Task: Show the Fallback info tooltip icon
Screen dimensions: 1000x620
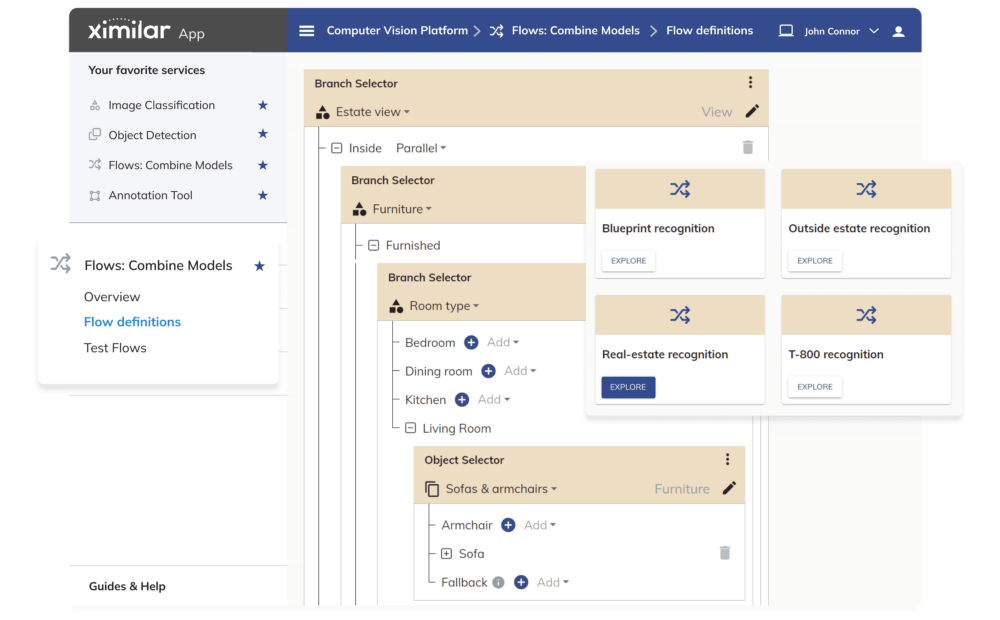Action: pyautogui.click(x=499, y=582)
